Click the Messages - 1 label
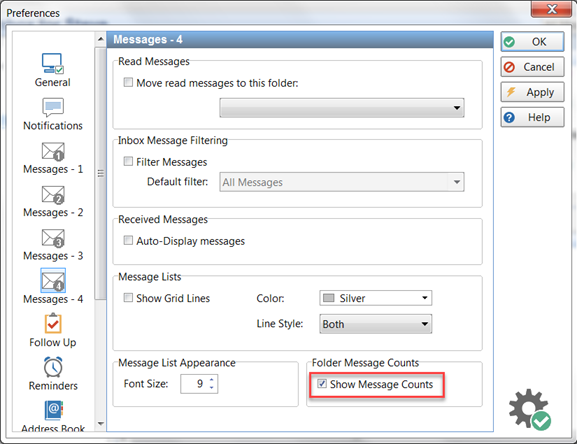 click(x=53, y=169)
